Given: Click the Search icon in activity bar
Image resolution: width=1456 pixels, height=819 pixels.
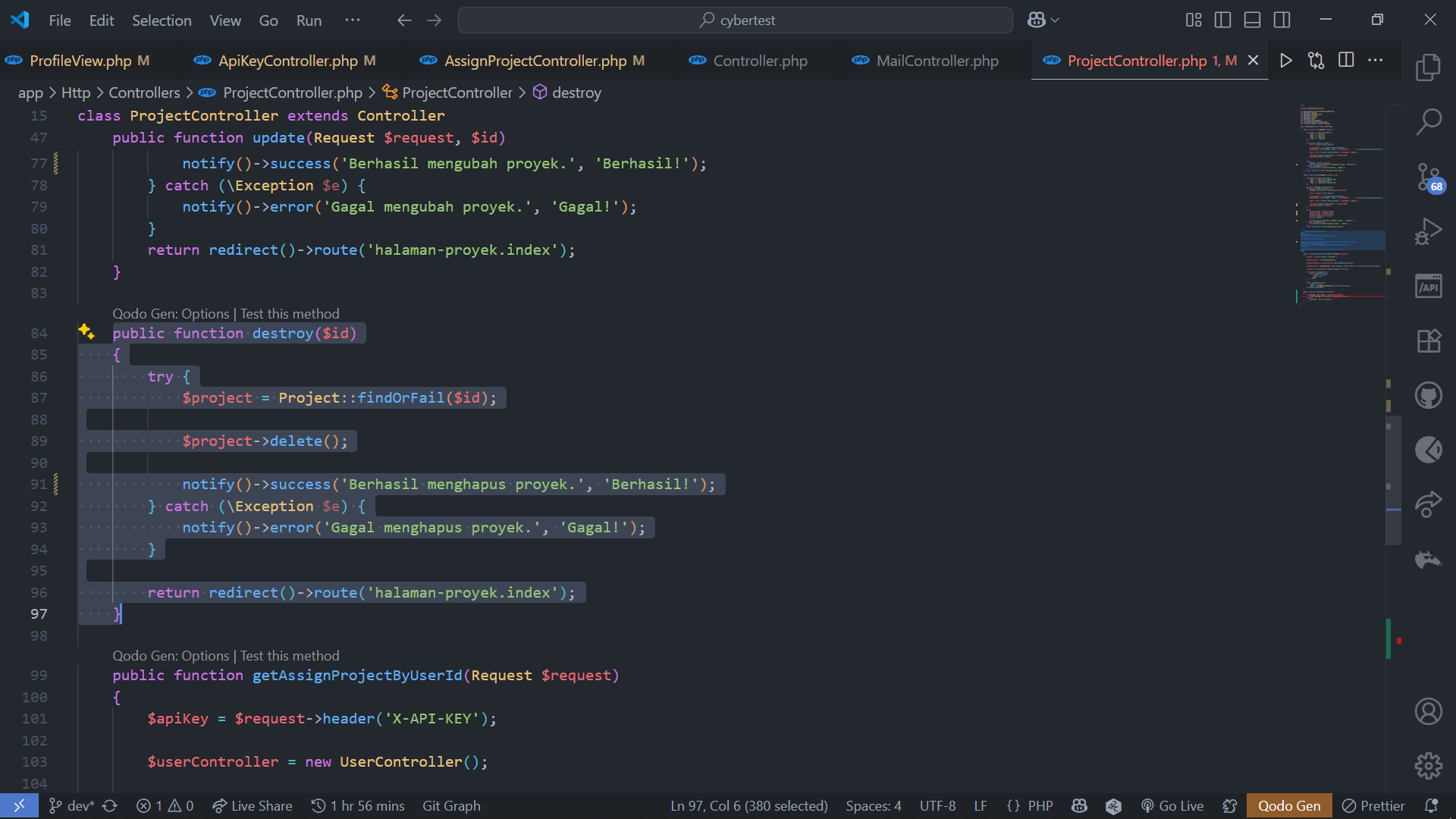Looking at the screenshot, I should pos(1429,121).
